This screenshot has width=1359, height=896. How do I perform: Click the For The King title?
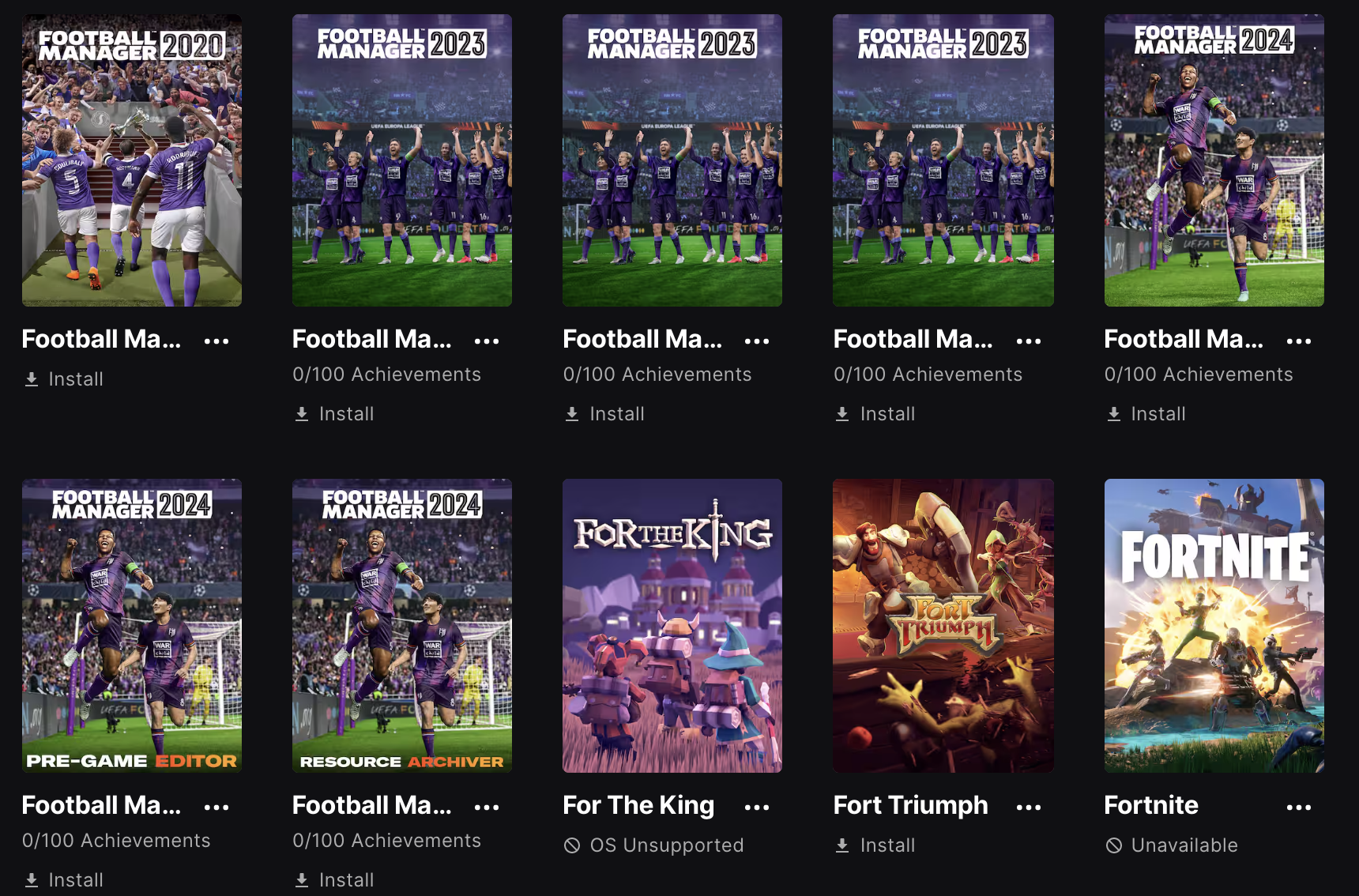tap(638, 805)
